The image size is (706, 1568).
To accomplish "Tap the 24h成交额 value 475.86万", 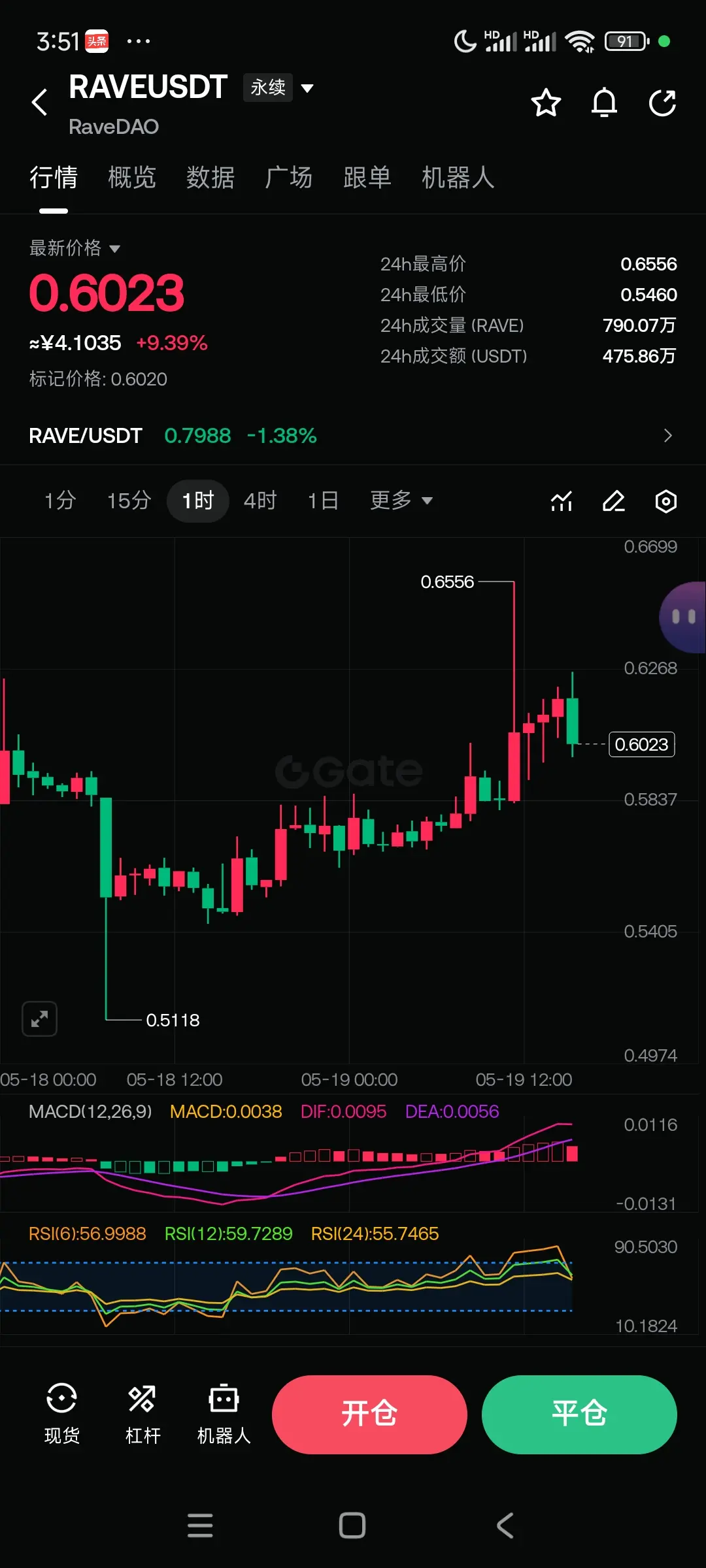I will pyautogui.click(x=639, y=356).
